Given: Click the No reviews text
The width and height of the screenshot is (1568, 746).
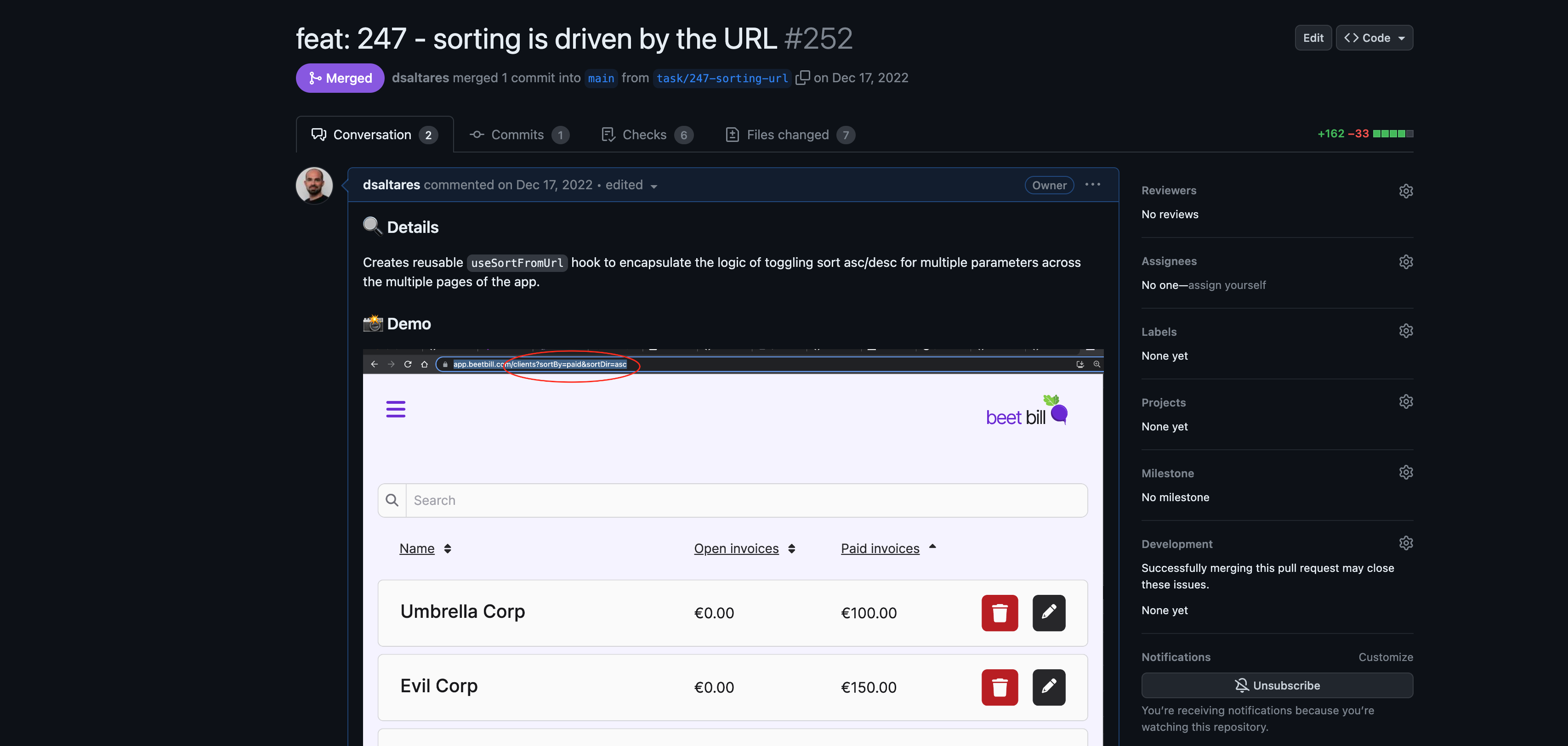Looking at the screenshot, I should tap(1169, 214).
